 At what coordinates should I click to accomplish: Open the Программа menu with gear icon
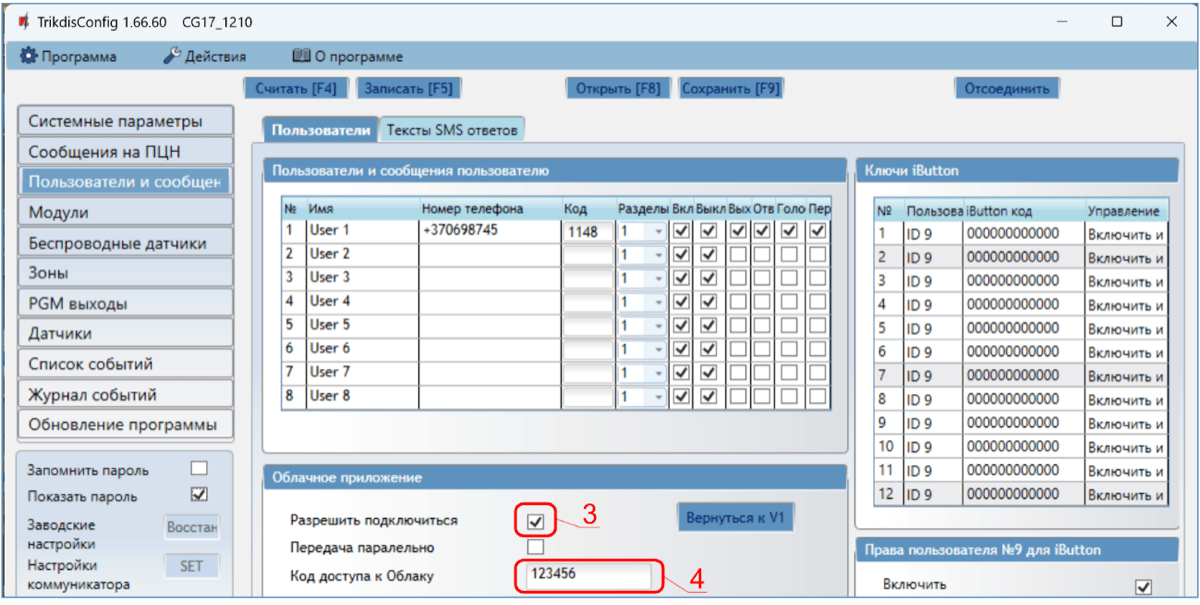tap(68, 57)
